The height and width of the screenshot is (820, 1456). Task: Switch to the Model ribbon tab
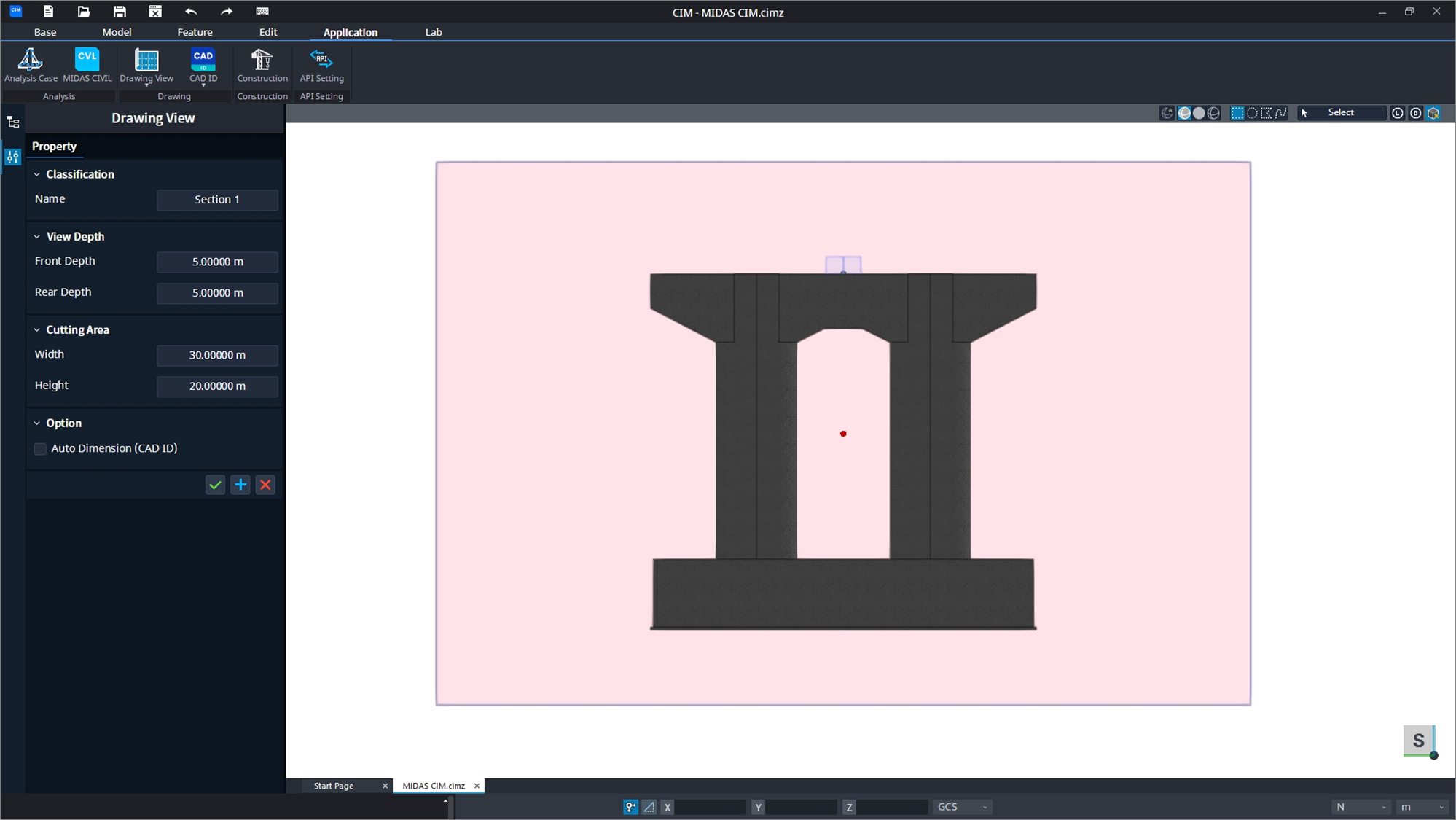(x=117, y=32)
